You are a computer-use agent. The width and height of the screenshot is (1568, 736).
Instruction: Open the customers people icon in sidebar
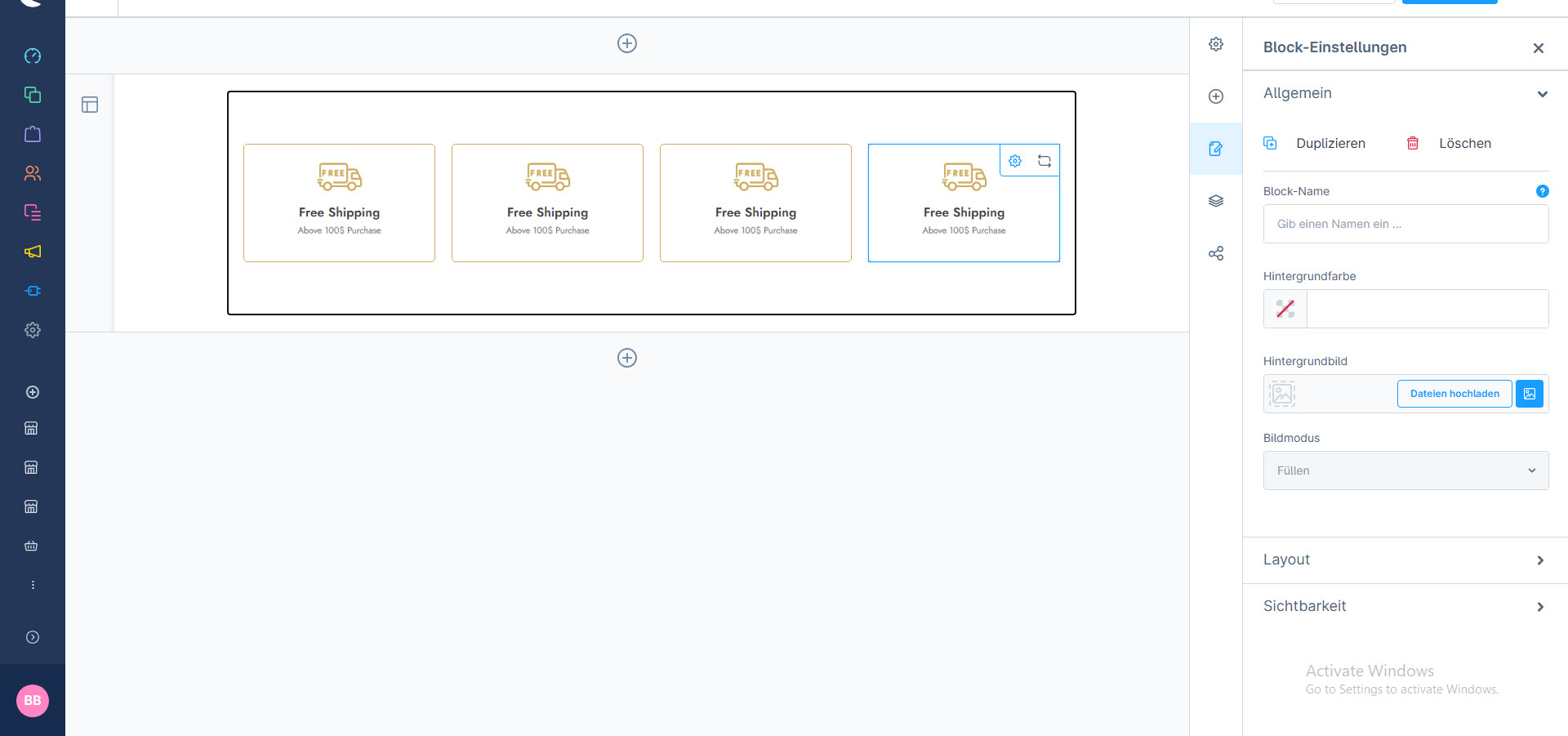tap(33, 173)
